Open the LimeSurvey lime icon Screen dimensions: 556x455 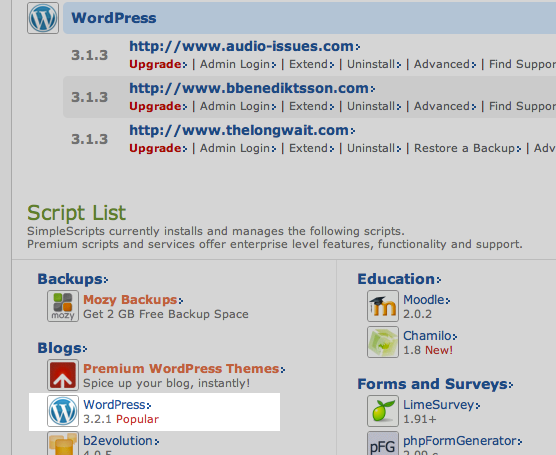(383, 411)
